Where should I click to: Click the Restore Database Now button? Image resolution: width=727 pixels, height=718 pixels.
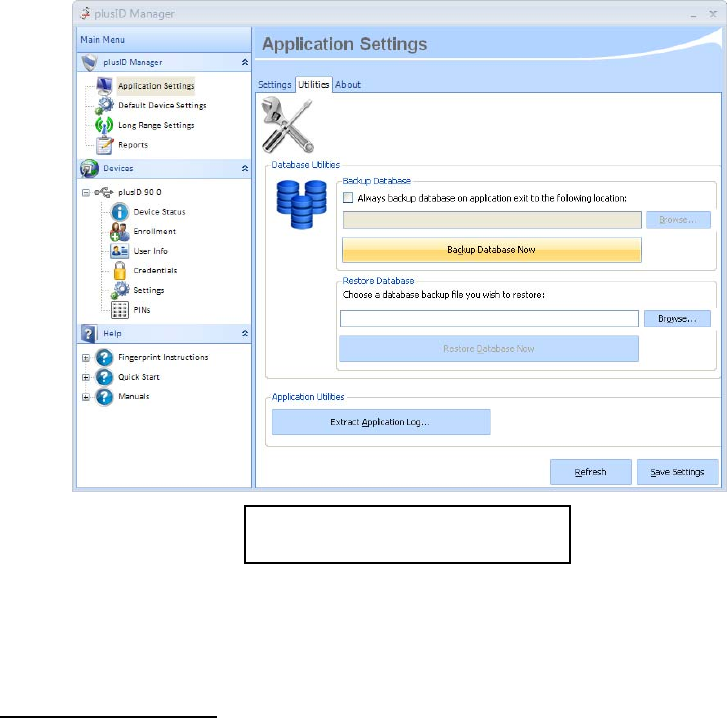489,349
